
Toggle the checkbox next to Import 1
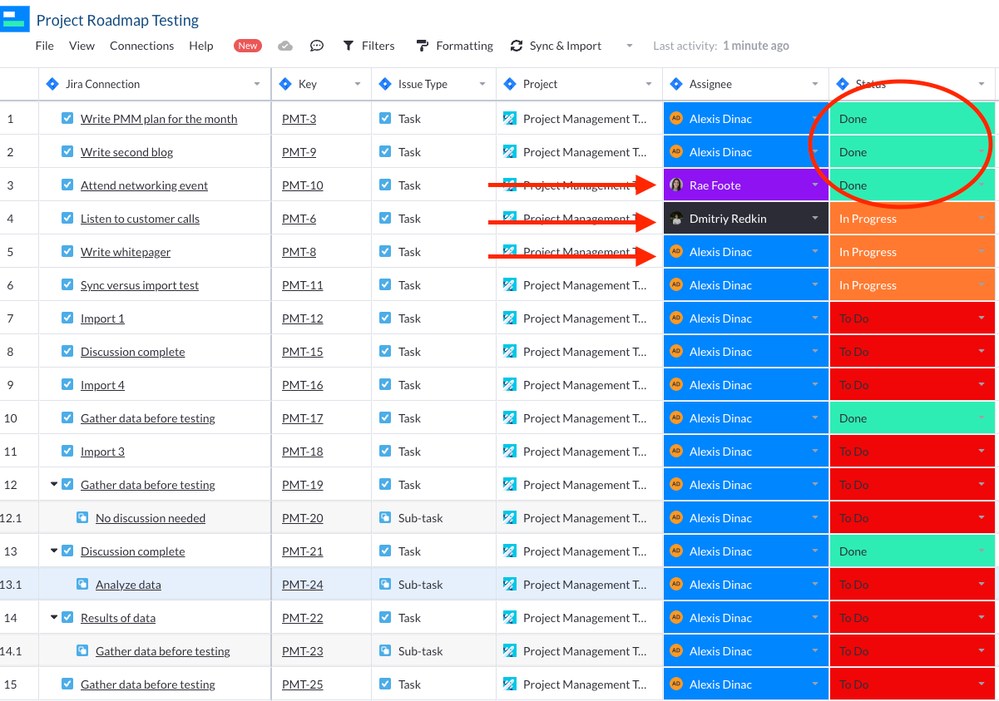(66, 318)
